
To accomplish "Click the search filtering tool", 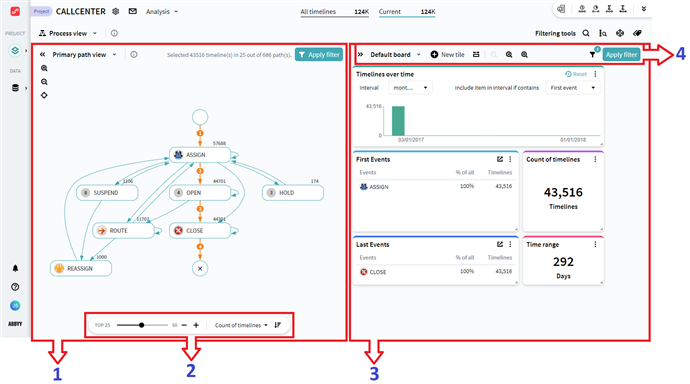I will click(x=586, y=33).
